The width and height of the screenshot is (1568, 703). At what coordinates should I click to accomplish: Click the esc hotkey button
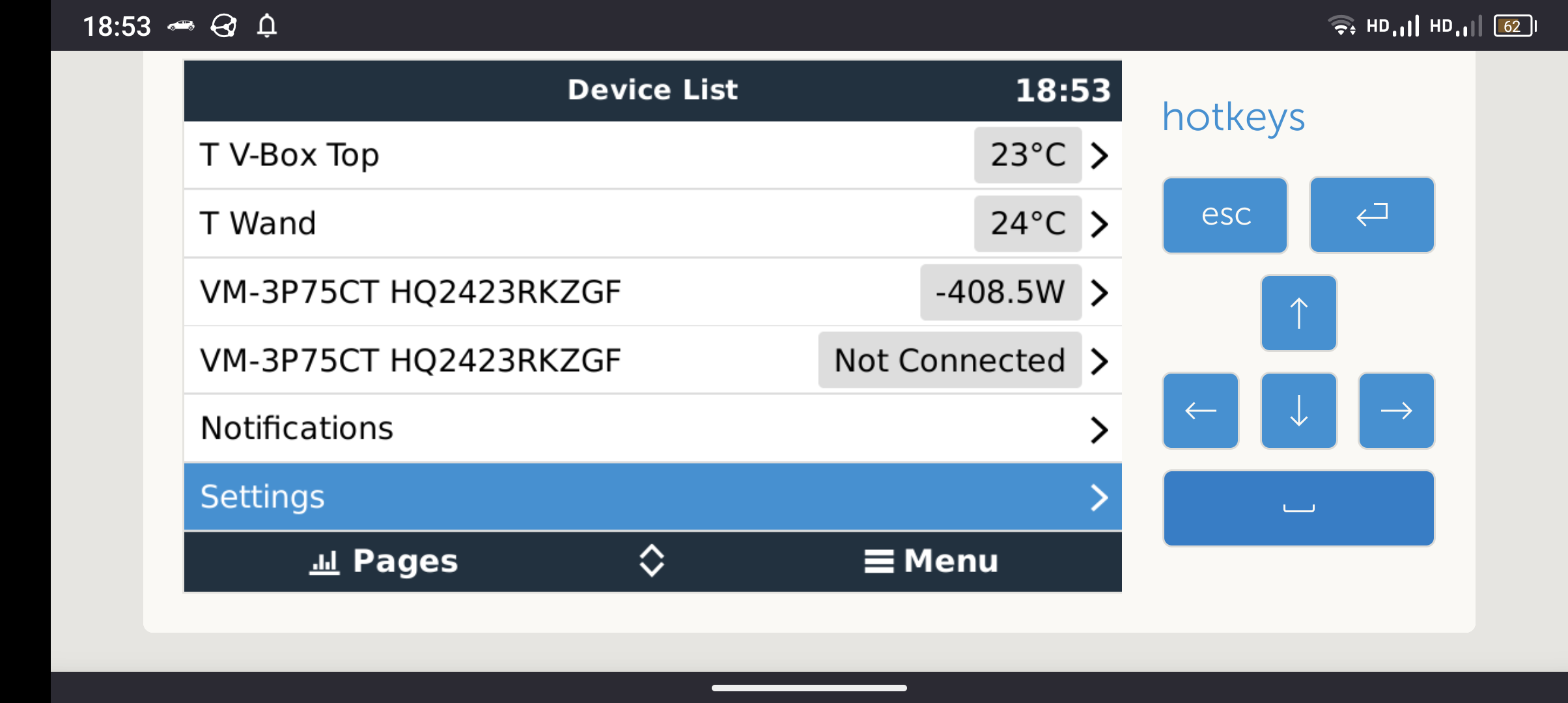(x=1225, y=215)
